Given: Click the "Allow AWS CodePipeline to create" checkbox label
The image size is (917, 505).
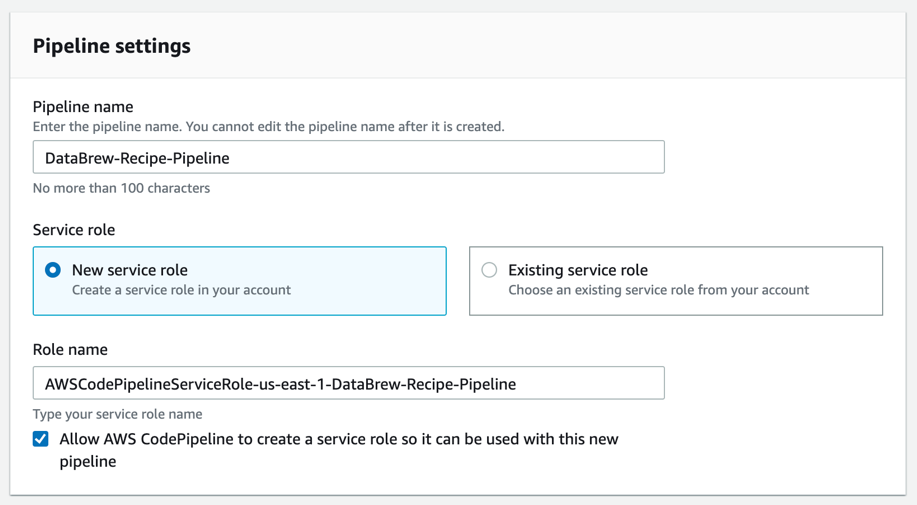Looking at the screenshot, I should pos(339,439).
